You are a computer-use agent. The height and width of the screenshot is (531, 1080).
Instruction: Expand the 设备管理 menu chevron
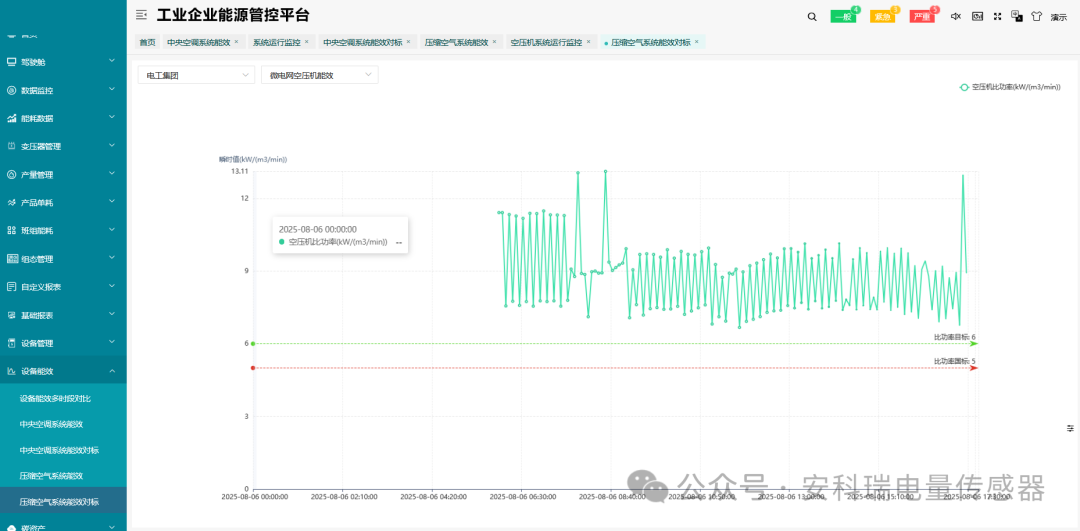(112, 342)
